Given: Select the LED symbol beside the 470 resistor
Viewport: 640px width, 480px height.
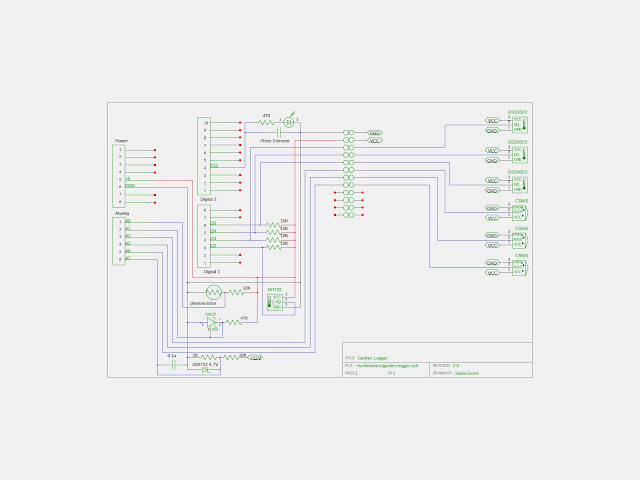Looking at the screenshot, I should pos(289,122).
